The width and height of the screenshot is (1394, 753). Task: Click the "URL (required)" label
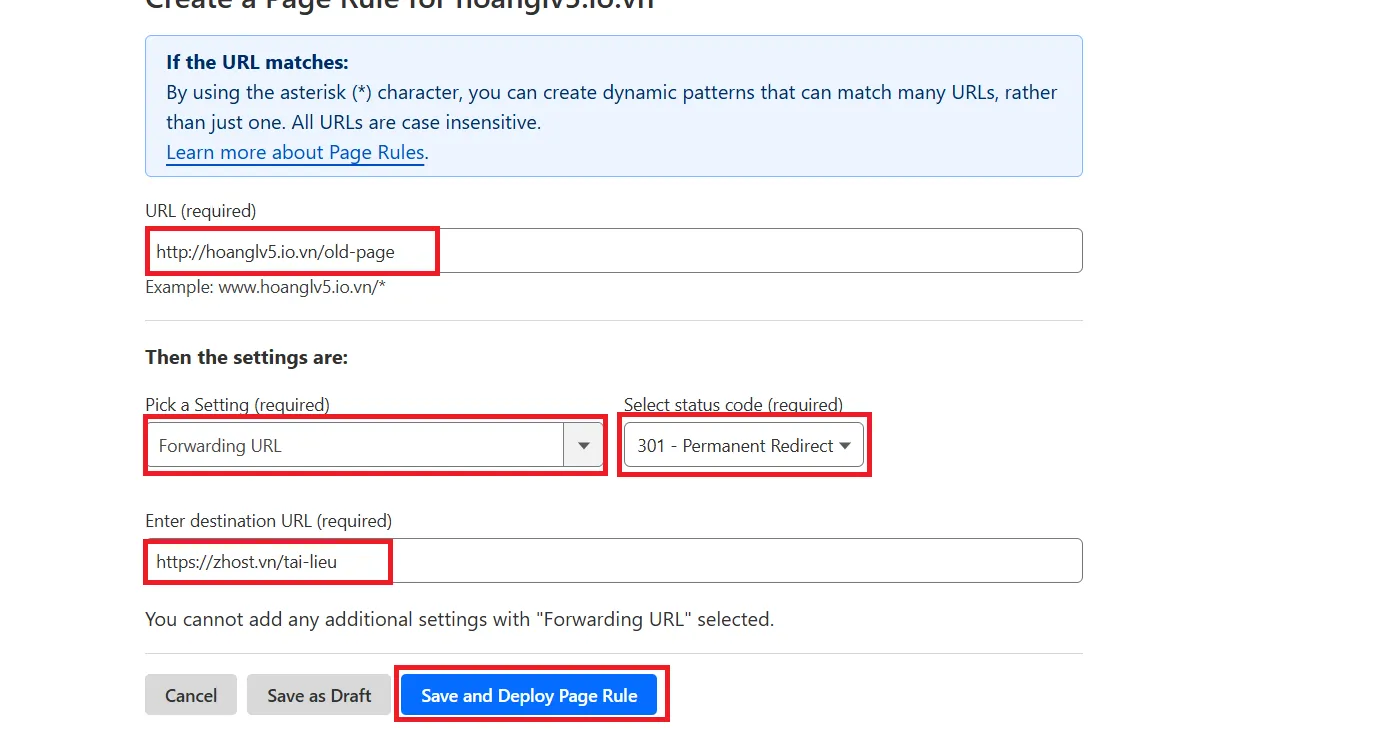pyautogui.click(x=201, y=211)
